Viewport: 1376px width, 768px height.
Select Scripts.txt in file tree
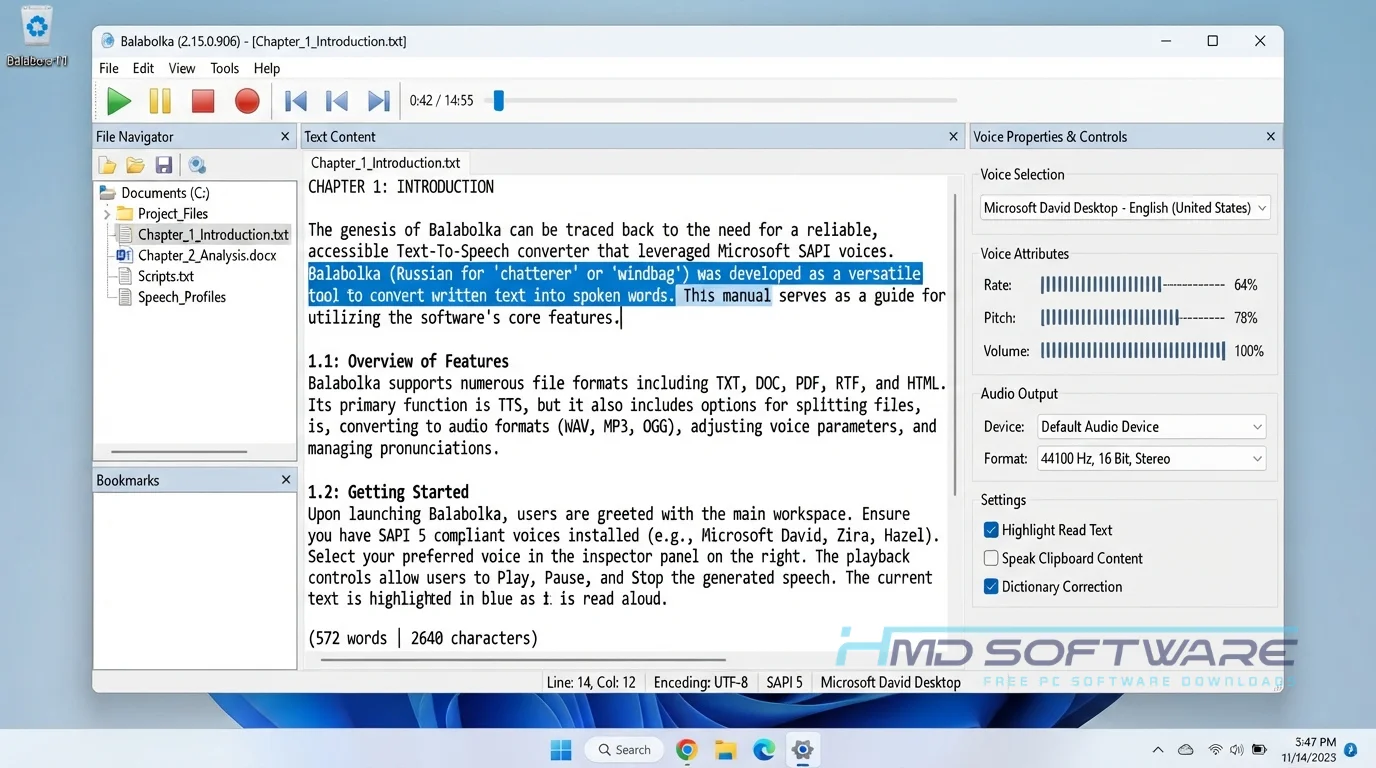click(x=166, y=277)
